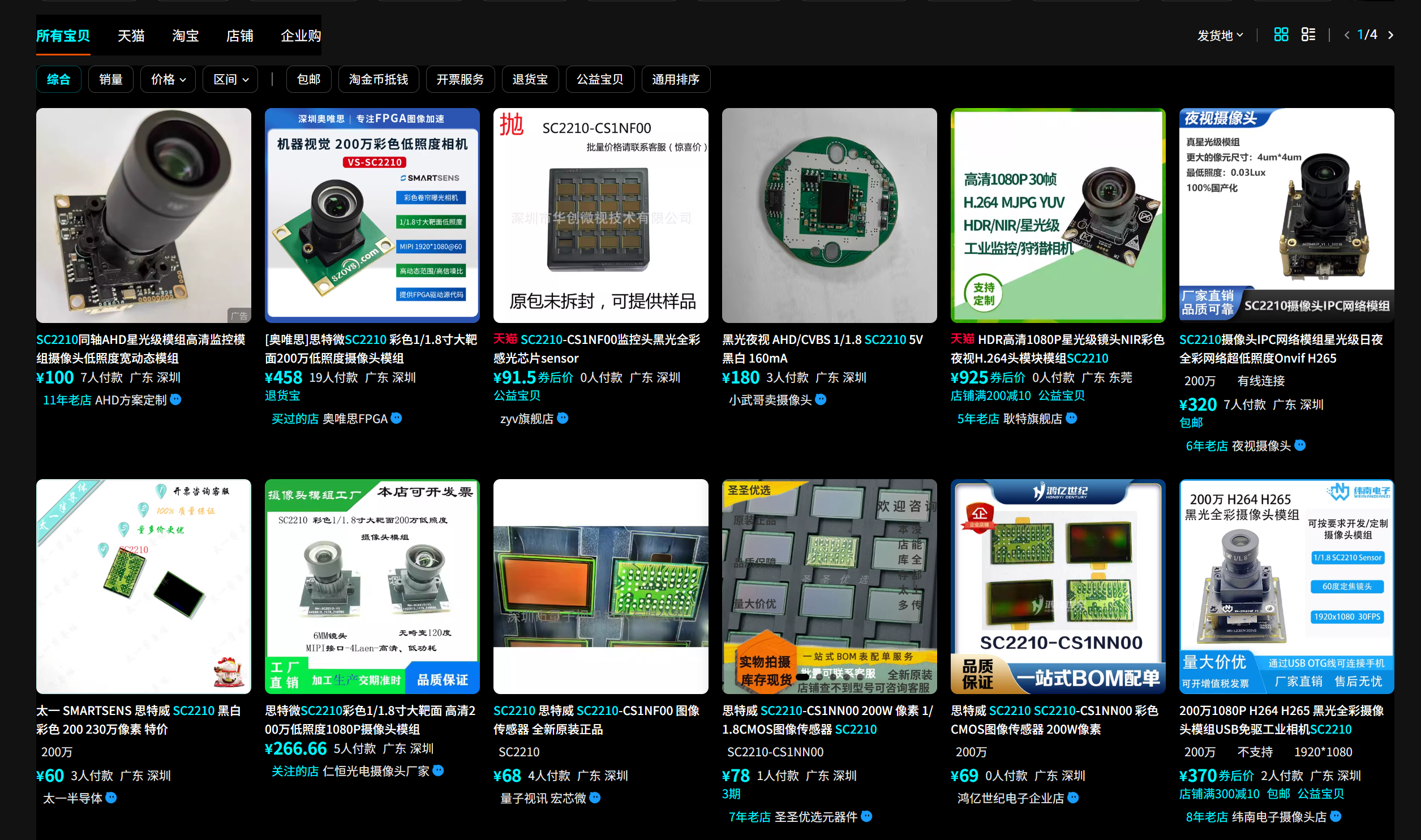Switch to 天猫 tab
This screenshot has width=1421, height=840.
[x=131, y=36]
